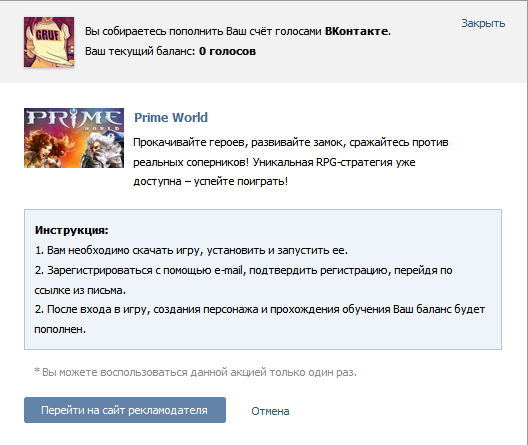
Task: Click text Уникальная RPG-стратегия уже
Action: point(334,162)
